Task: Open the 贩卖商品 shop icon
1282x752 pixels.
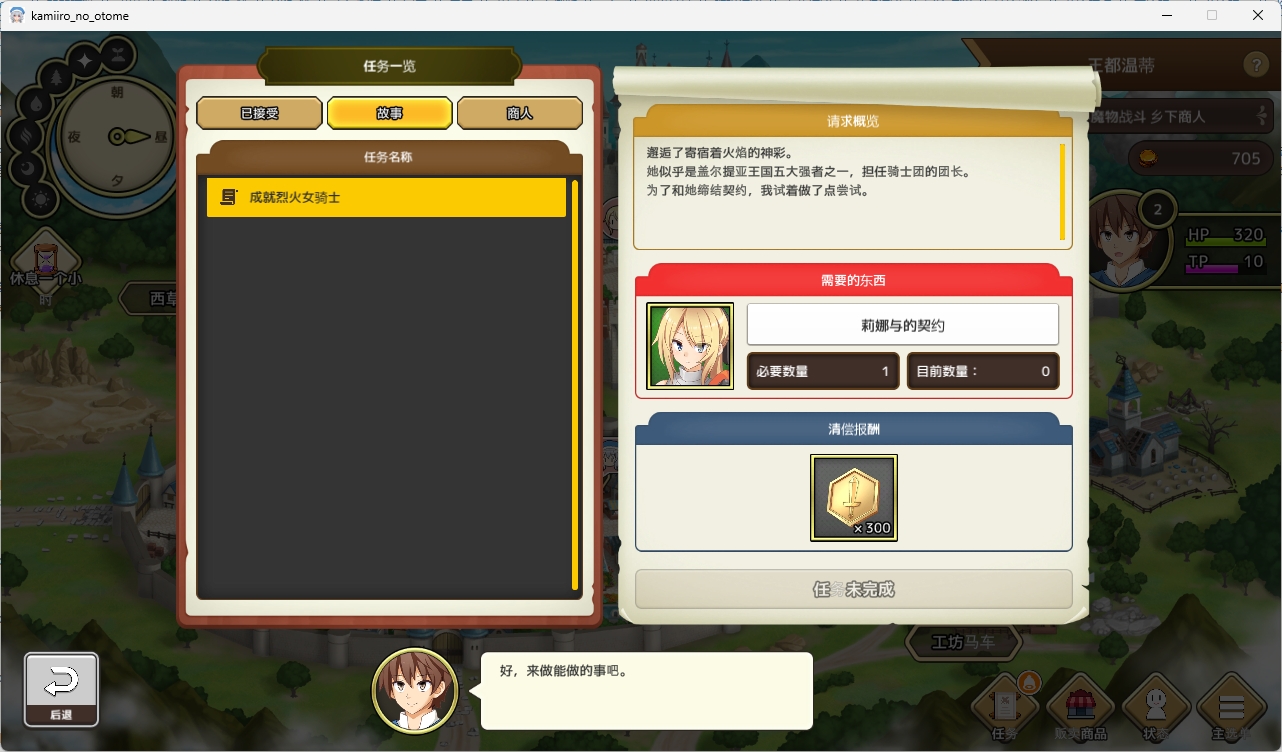Action: coord(1080,708)
